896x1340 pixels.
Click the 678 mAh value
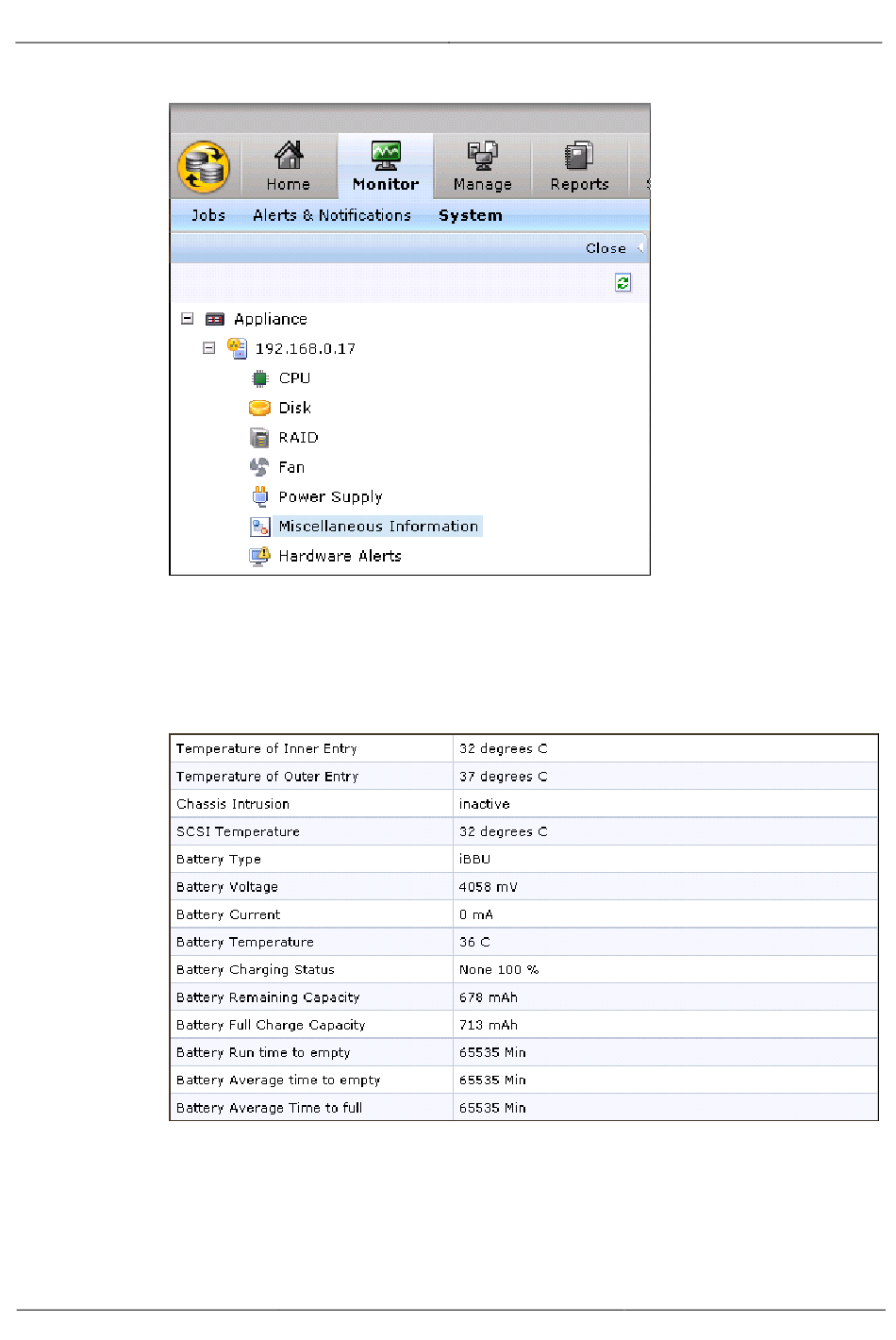click(x=488, y=997)
